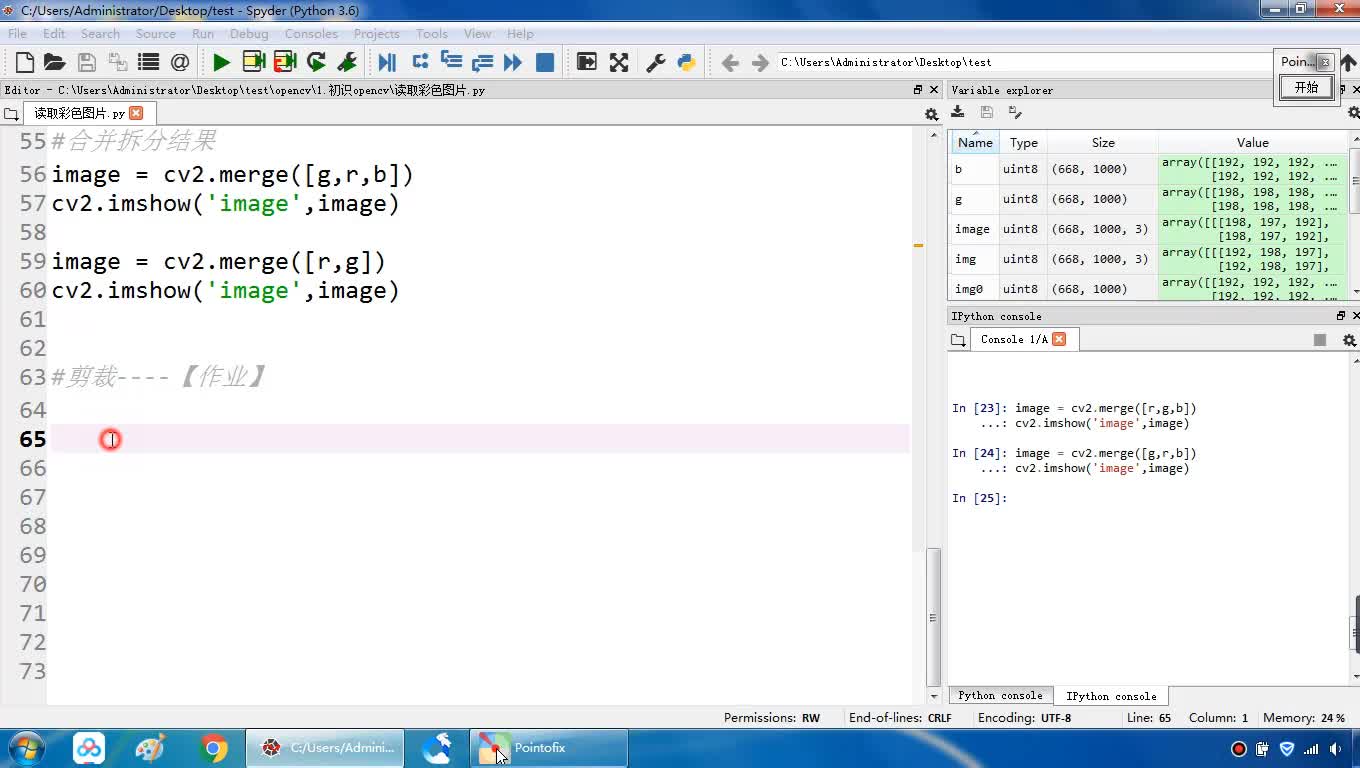Close the 读取彩色图片.py editor tab

[x=137, y=113]
